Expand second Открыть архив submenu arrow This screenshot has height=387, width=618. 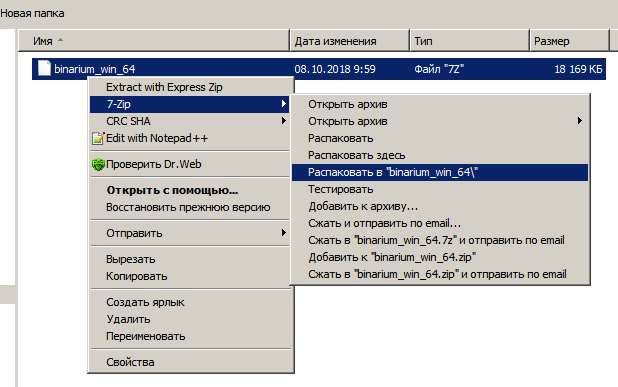579,121
